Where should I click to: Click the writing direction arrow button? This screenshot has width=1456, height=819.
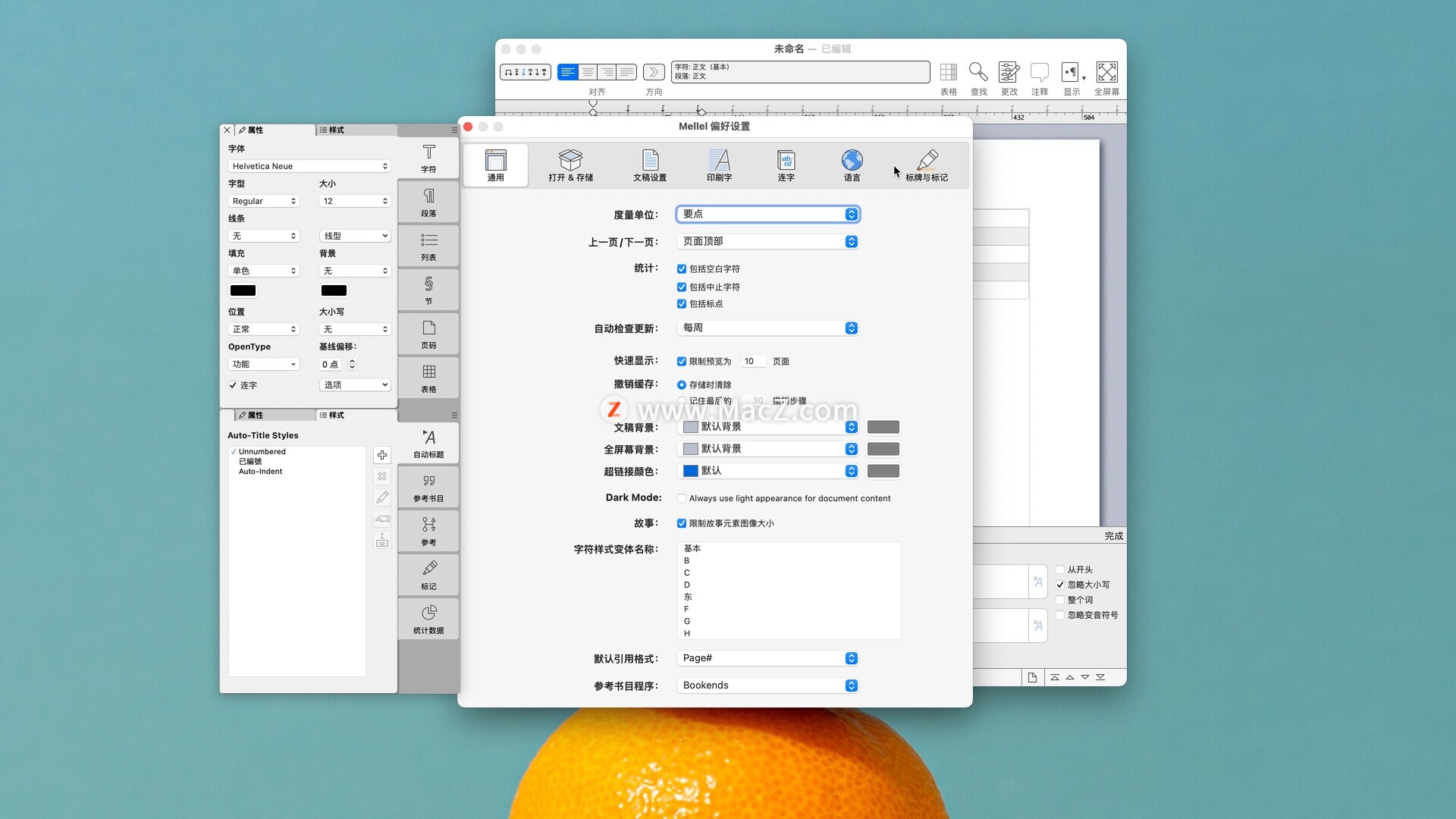coord(654,72)
